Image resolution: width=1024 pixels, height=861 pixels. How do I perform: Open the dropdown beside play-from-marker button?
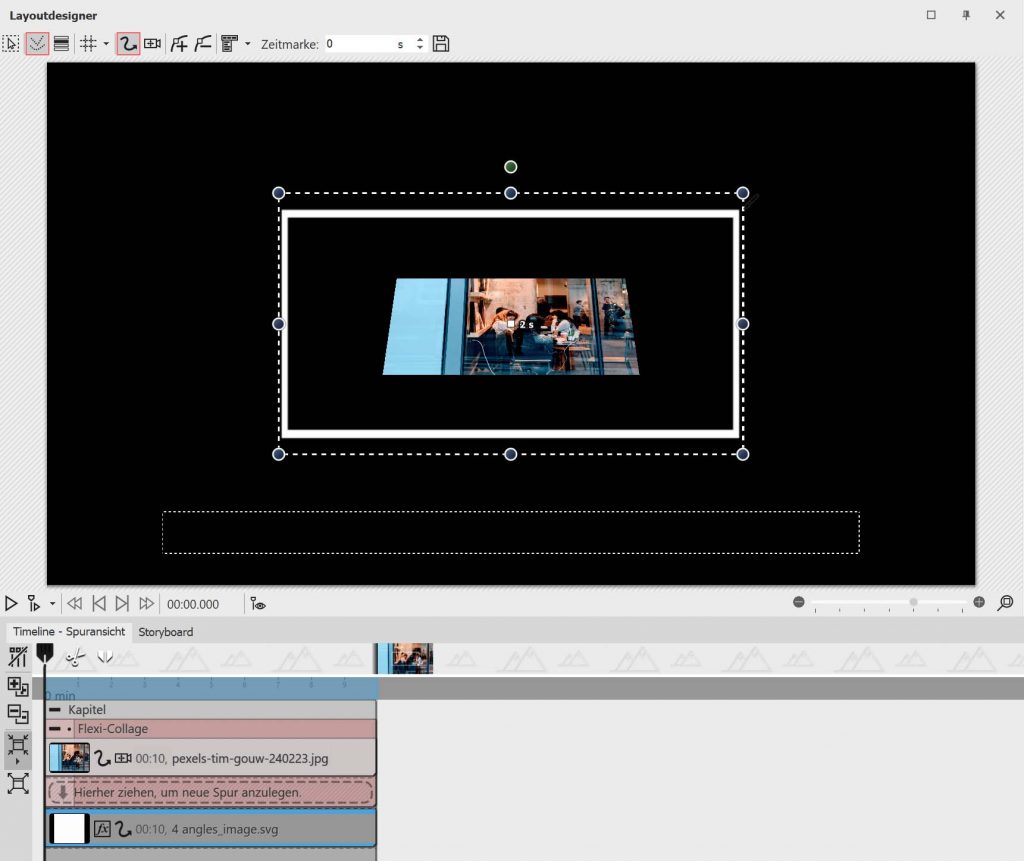pyautogui.click(x=52, y=604)
